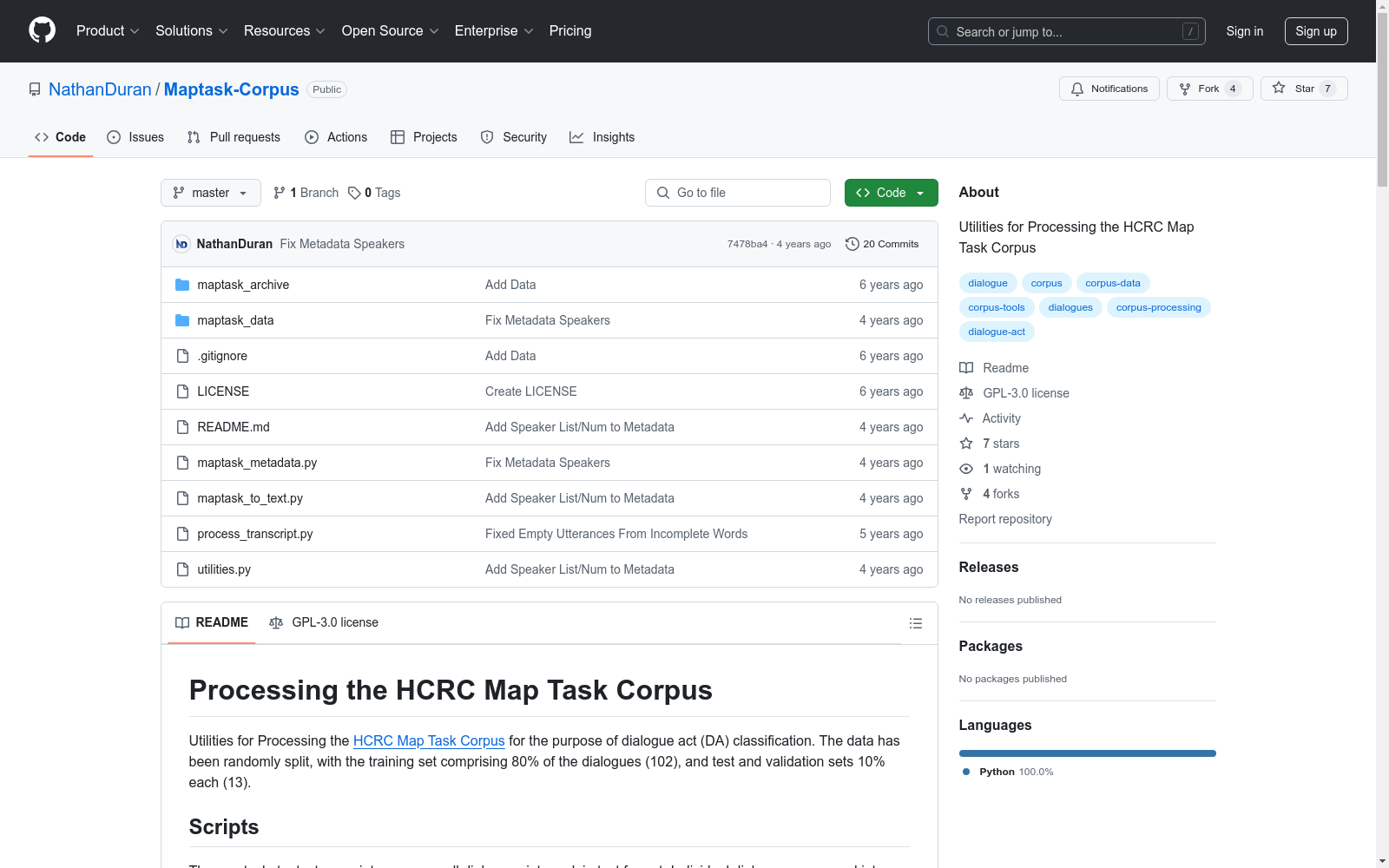This screenshot has height=868, width=1389.
Task: Click the Search or jump to field
Action: pyautogui.click(x=1067, y=31)
